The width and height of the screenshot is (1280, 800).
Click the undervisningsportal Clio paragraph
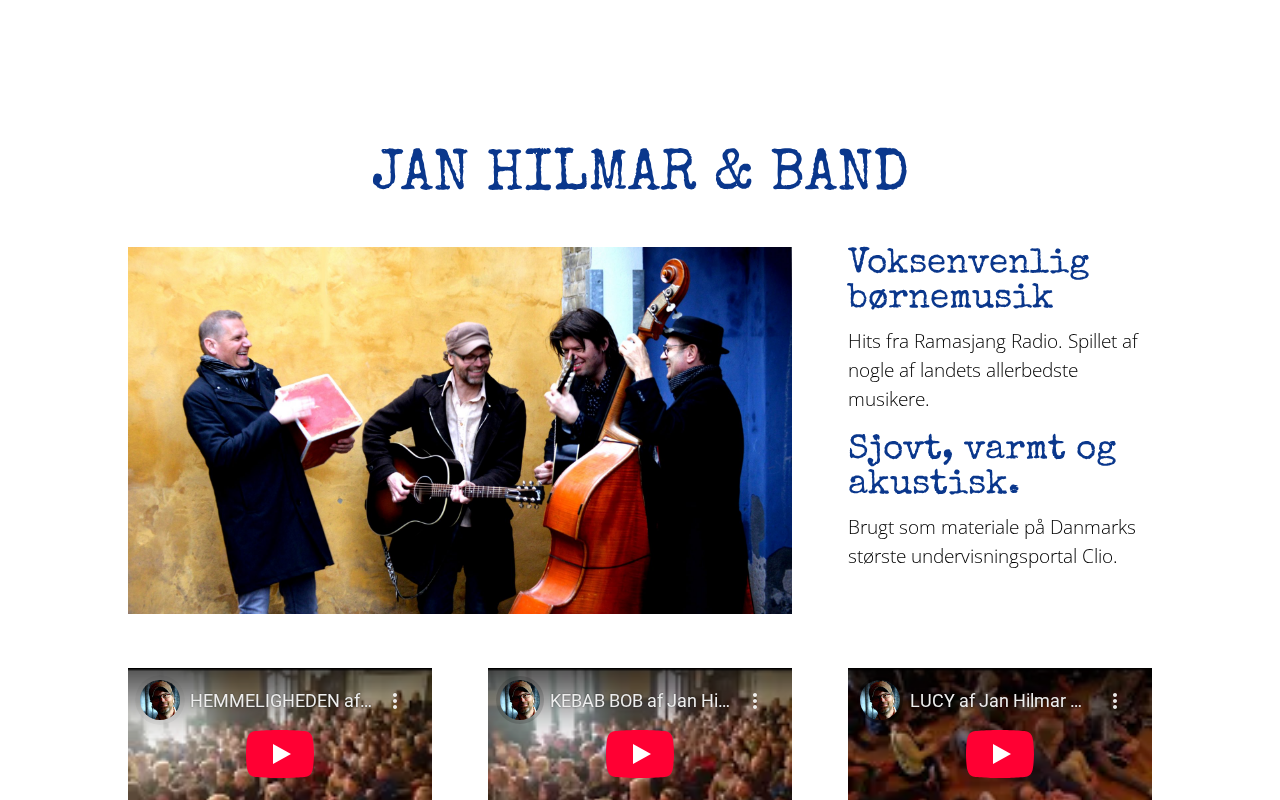(992, 541)
